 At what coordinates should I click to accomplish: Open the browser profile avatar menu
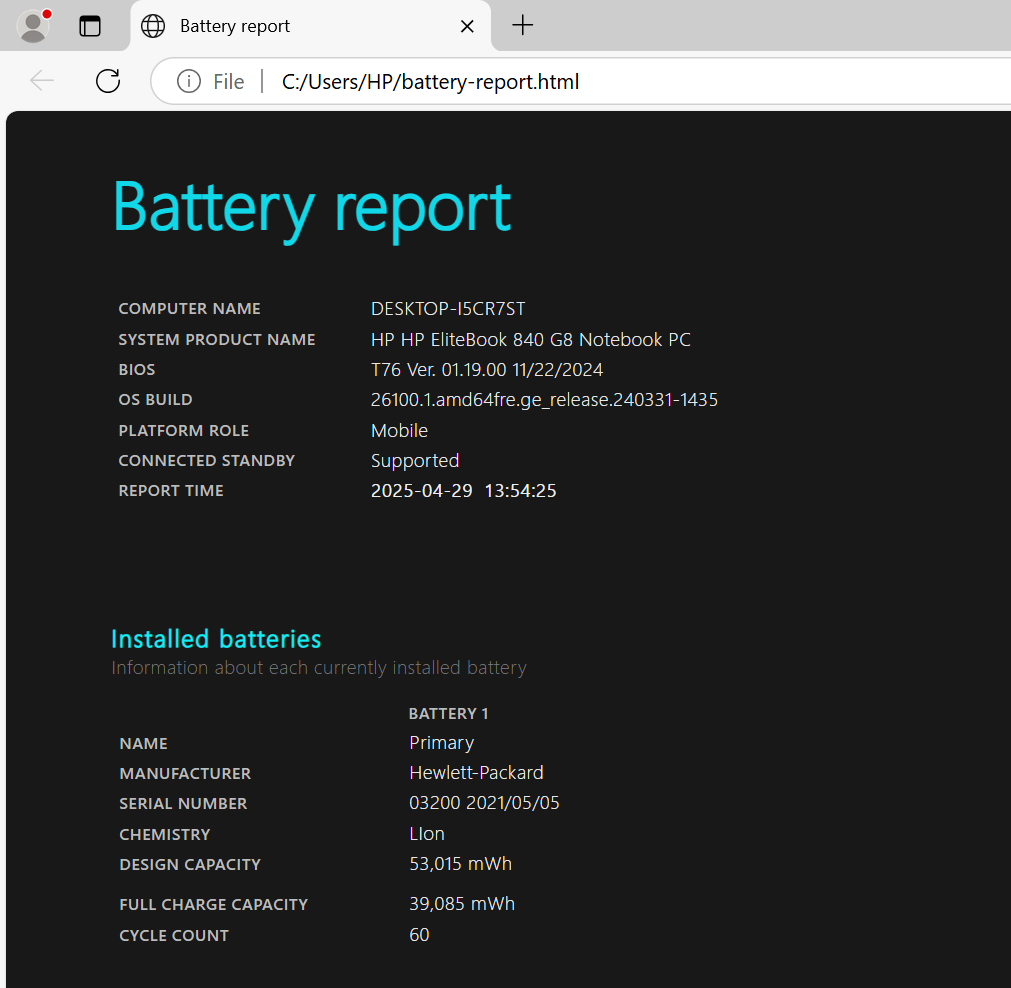[x=34, y=26]
